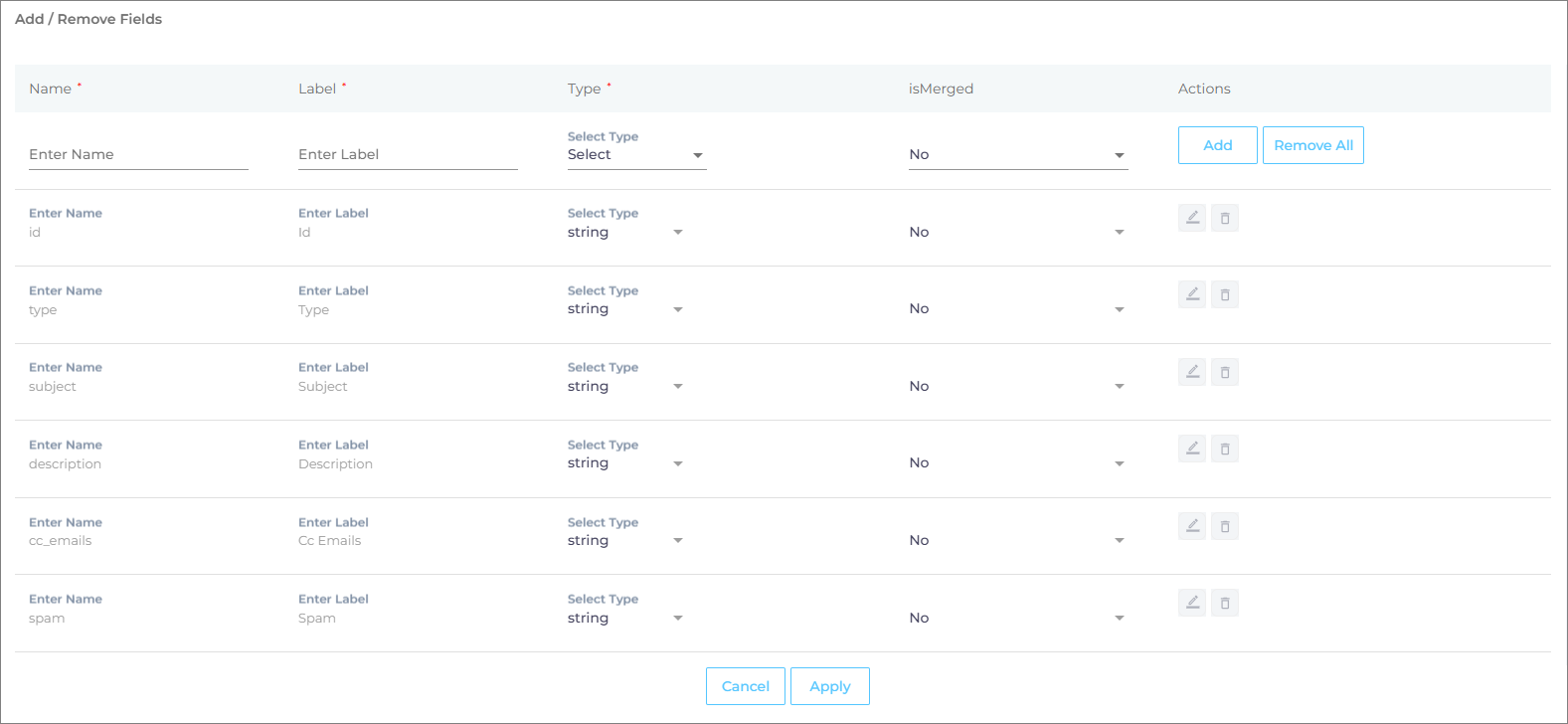This screenshot has height=724, width=1568.
Task: Open isMerged dropdown in new field row
Action: pyautogui.click(x=1017, y=155)
